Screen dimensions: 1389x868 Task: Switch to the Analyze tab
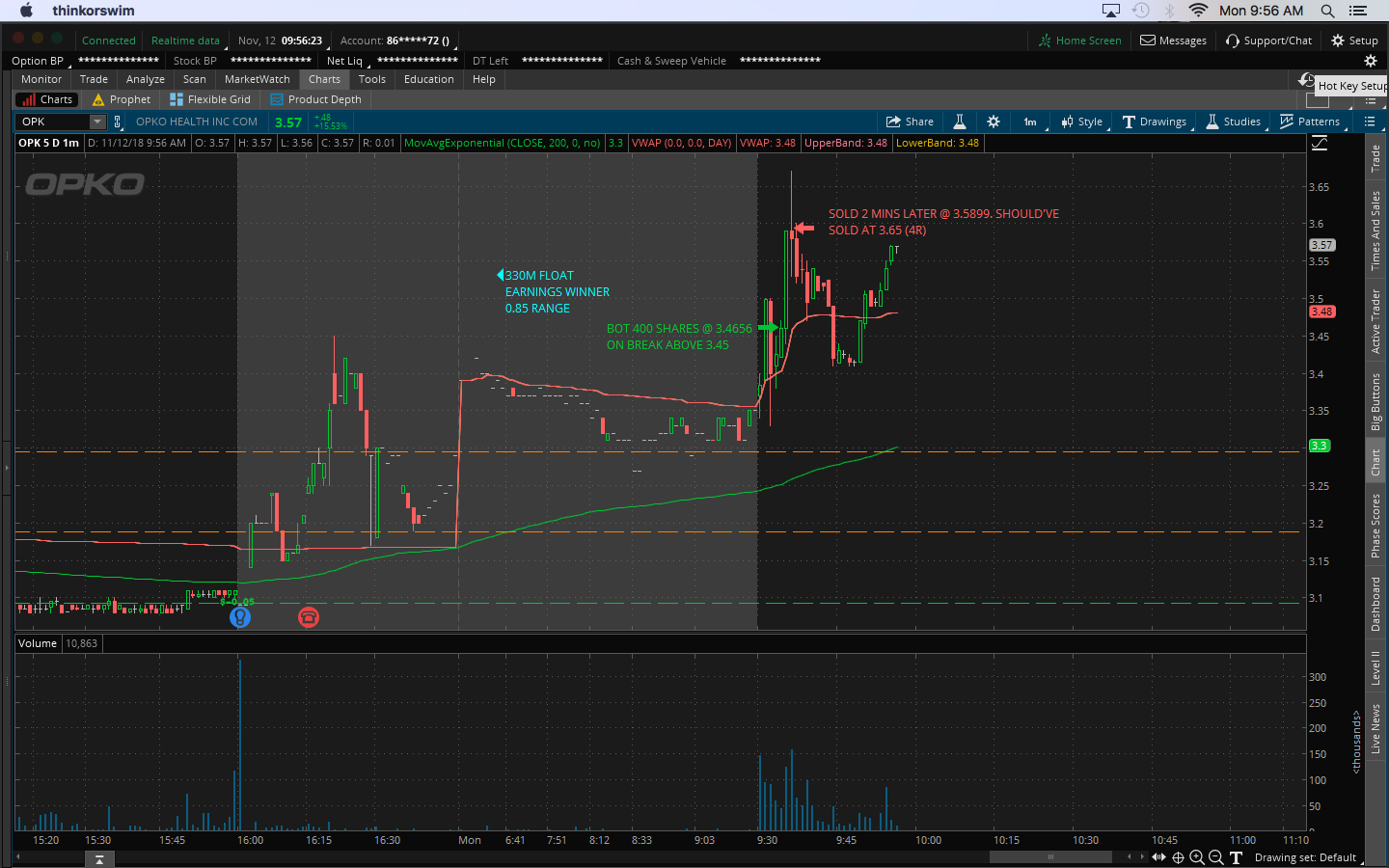tap(146, 79)
